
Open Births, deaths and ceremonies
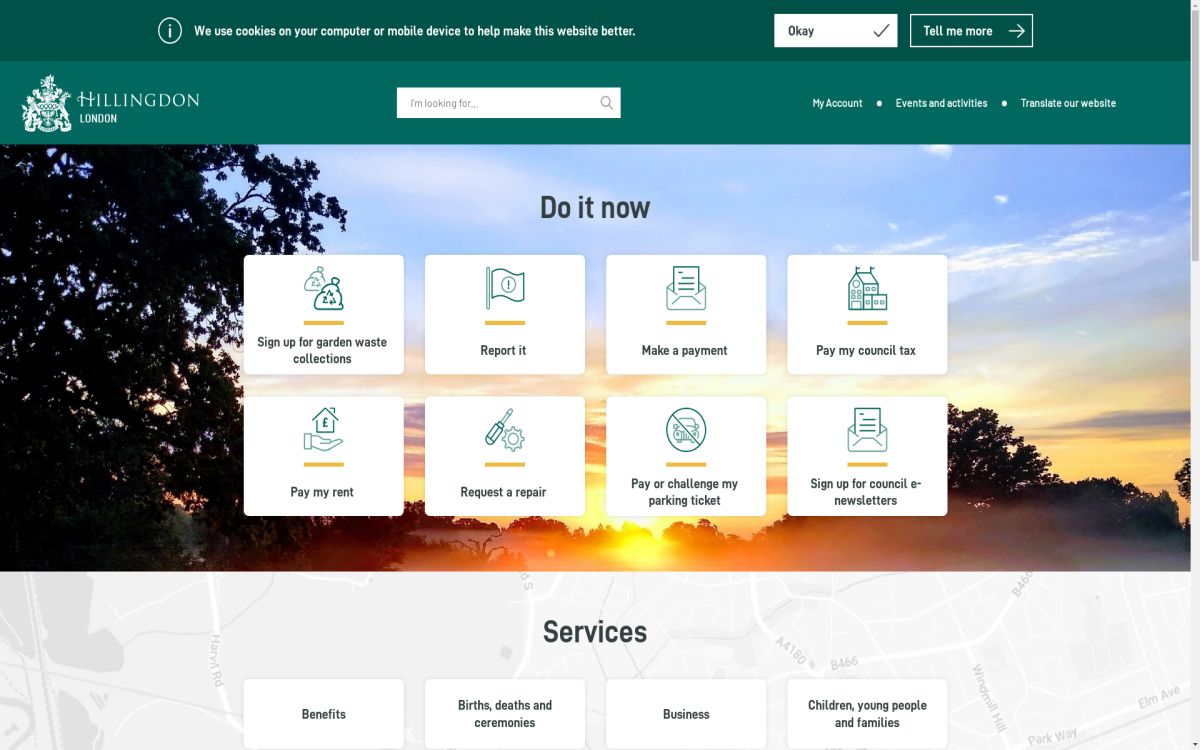pos(504,713)
